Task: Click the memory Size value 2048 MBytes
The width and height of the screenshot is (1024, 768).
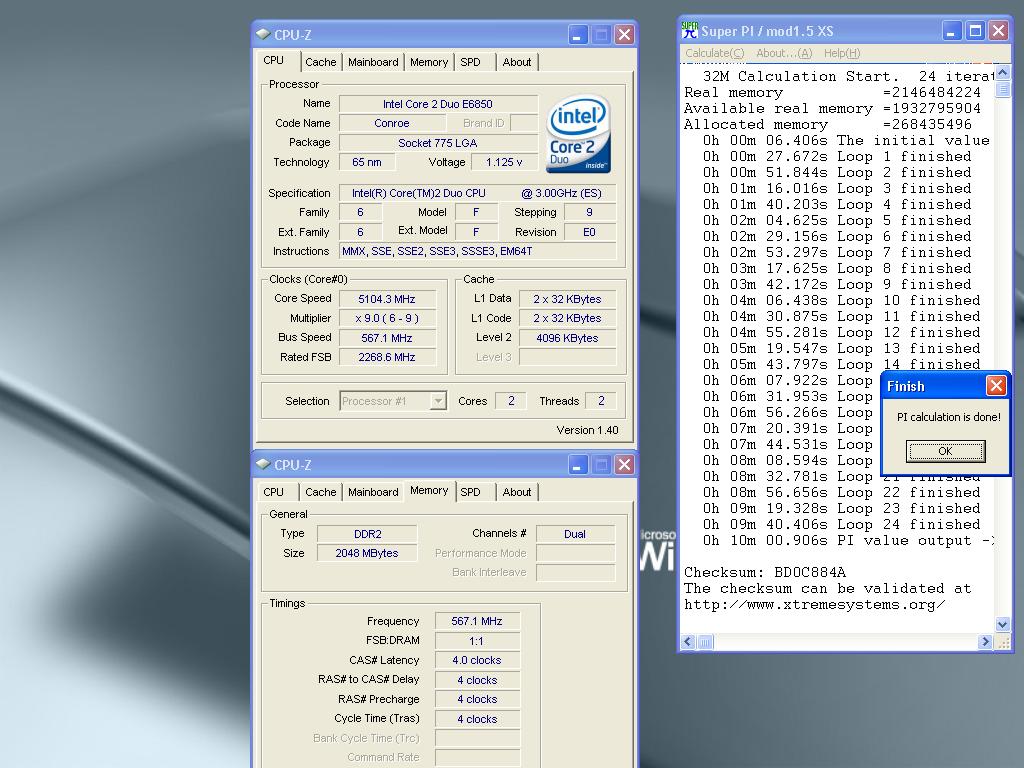Action: 367,553
